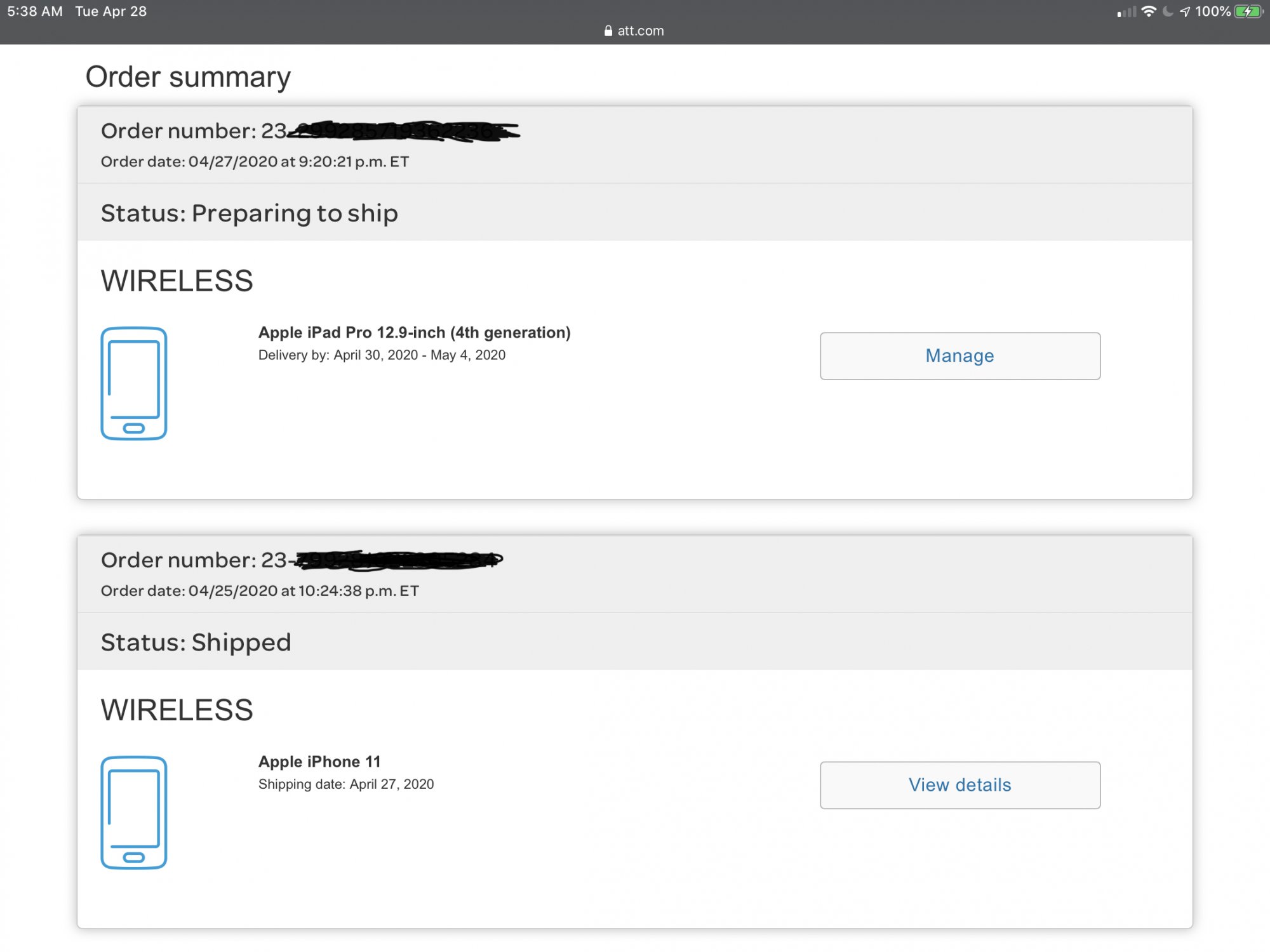Tap the iPad Pro device icon
Viewport: 1270px width, 952px height.
click(x=133, y=383)
